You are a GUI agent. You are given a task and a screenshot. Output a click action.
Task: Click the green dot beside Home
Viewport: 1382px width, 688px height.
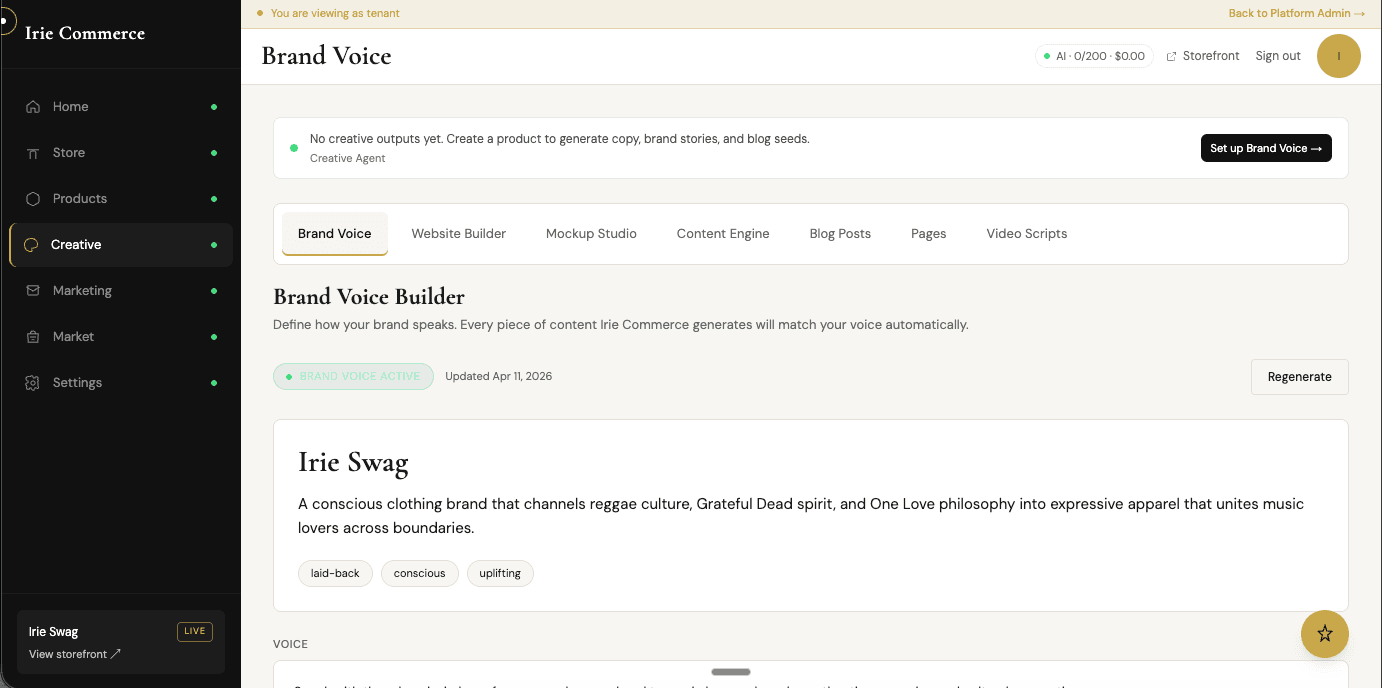214,107
